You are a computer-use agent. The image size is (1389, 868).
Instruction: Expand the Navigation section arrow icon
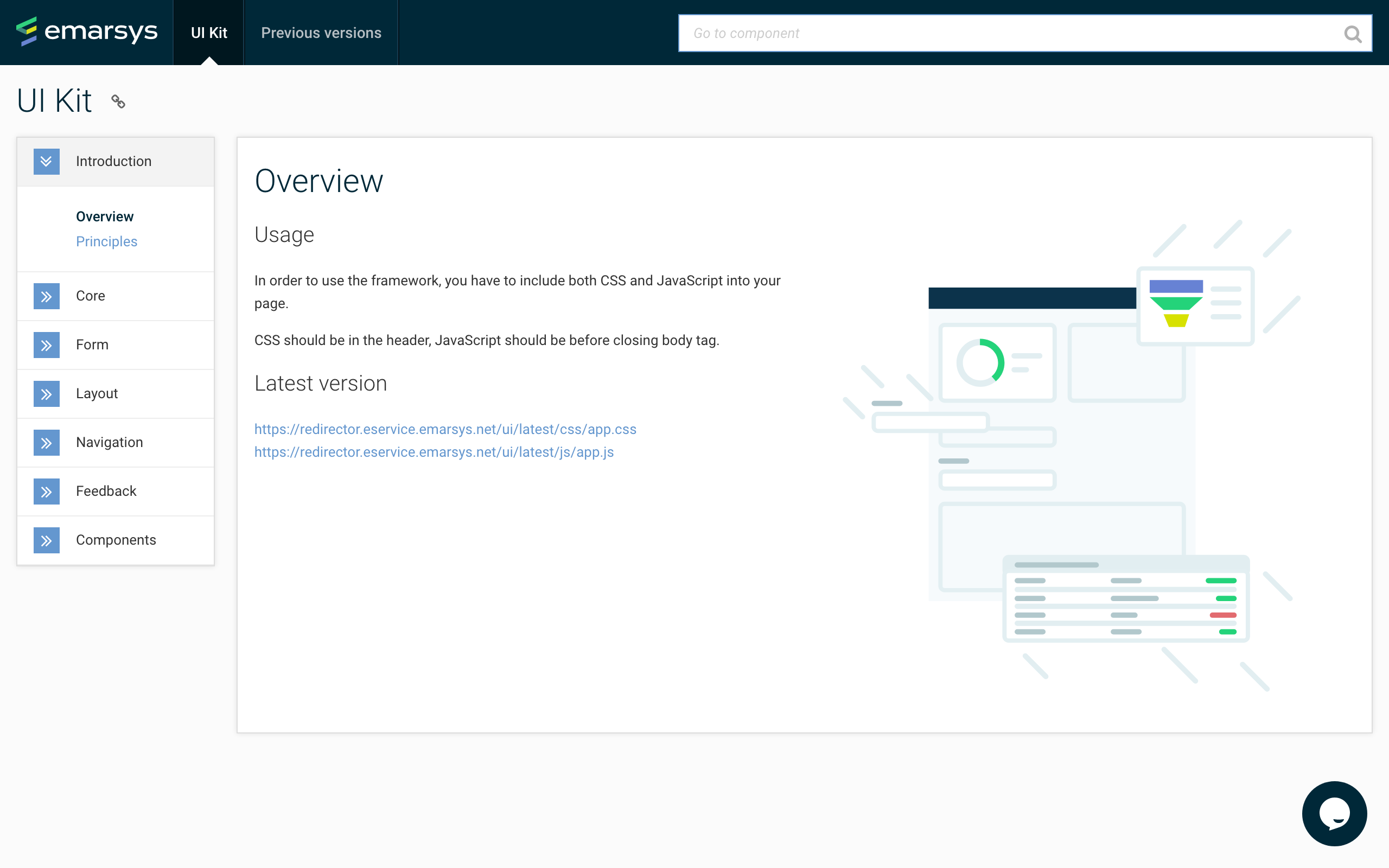pyautogui.click(x=47, y=443)
